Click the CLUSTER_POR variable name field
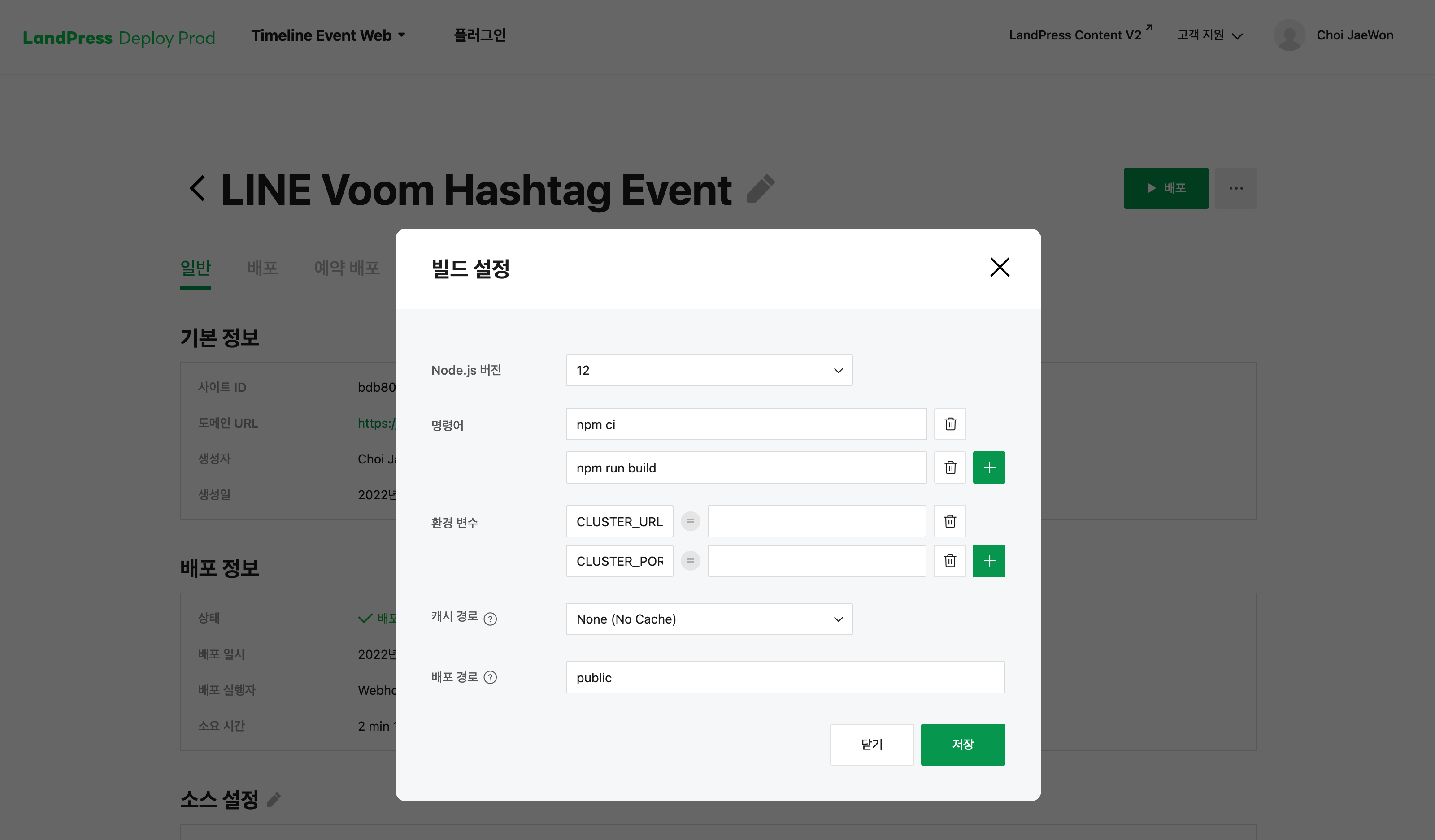Viewport: 1435px width, 840px height. click(x=620, y=561)
